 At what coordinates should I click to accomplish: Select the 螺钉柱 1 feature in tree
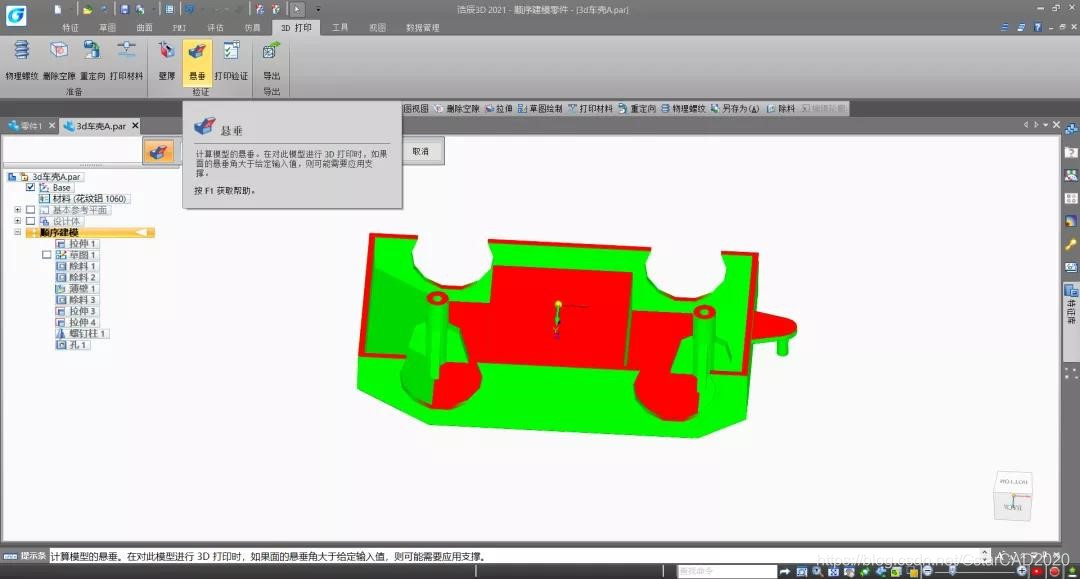tap(82, 333)
